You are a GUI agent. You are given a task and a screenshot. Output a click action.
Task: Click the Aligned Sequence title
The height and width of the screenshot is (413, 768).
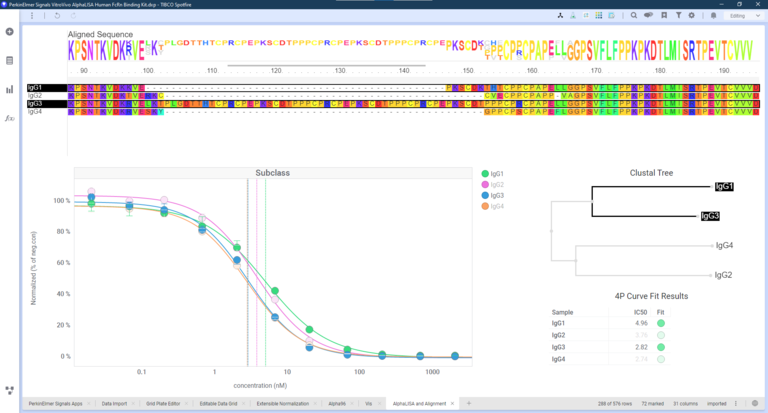[100, 34]
